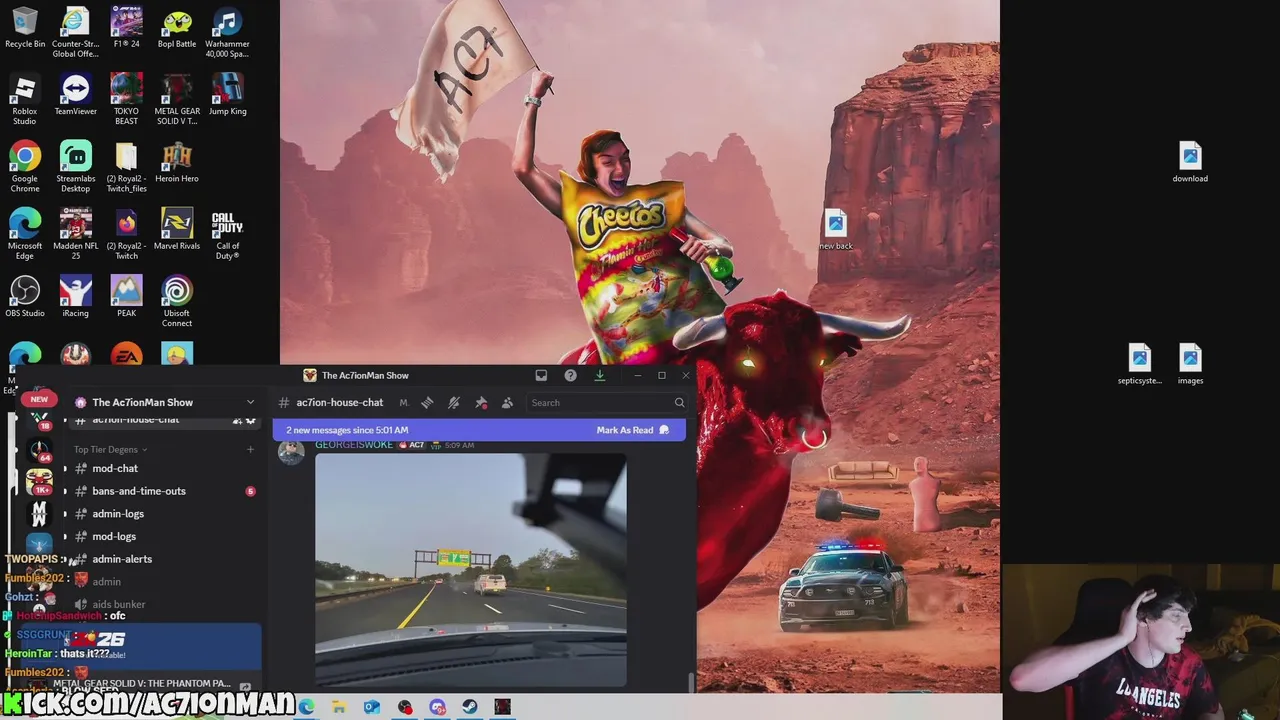This screenshot has height=720, width=1280.
Task: Open Microsoft Edge from the taskbar
Action: click(x=306, y=707)
